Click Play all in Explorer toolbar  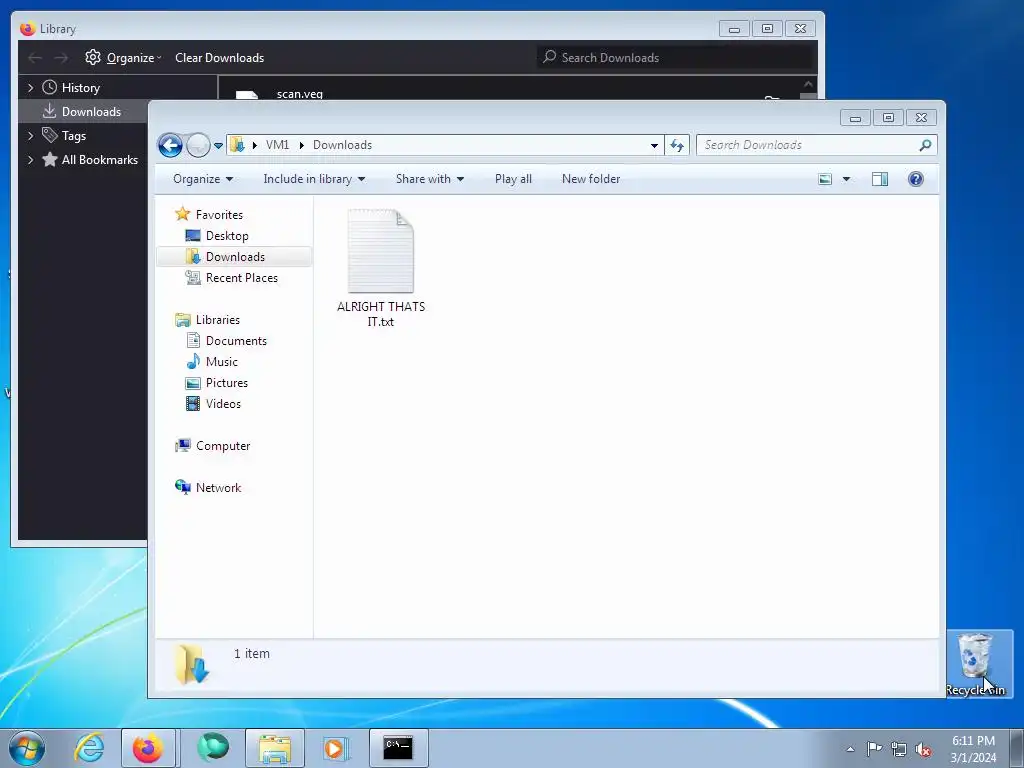coord(513,179)
